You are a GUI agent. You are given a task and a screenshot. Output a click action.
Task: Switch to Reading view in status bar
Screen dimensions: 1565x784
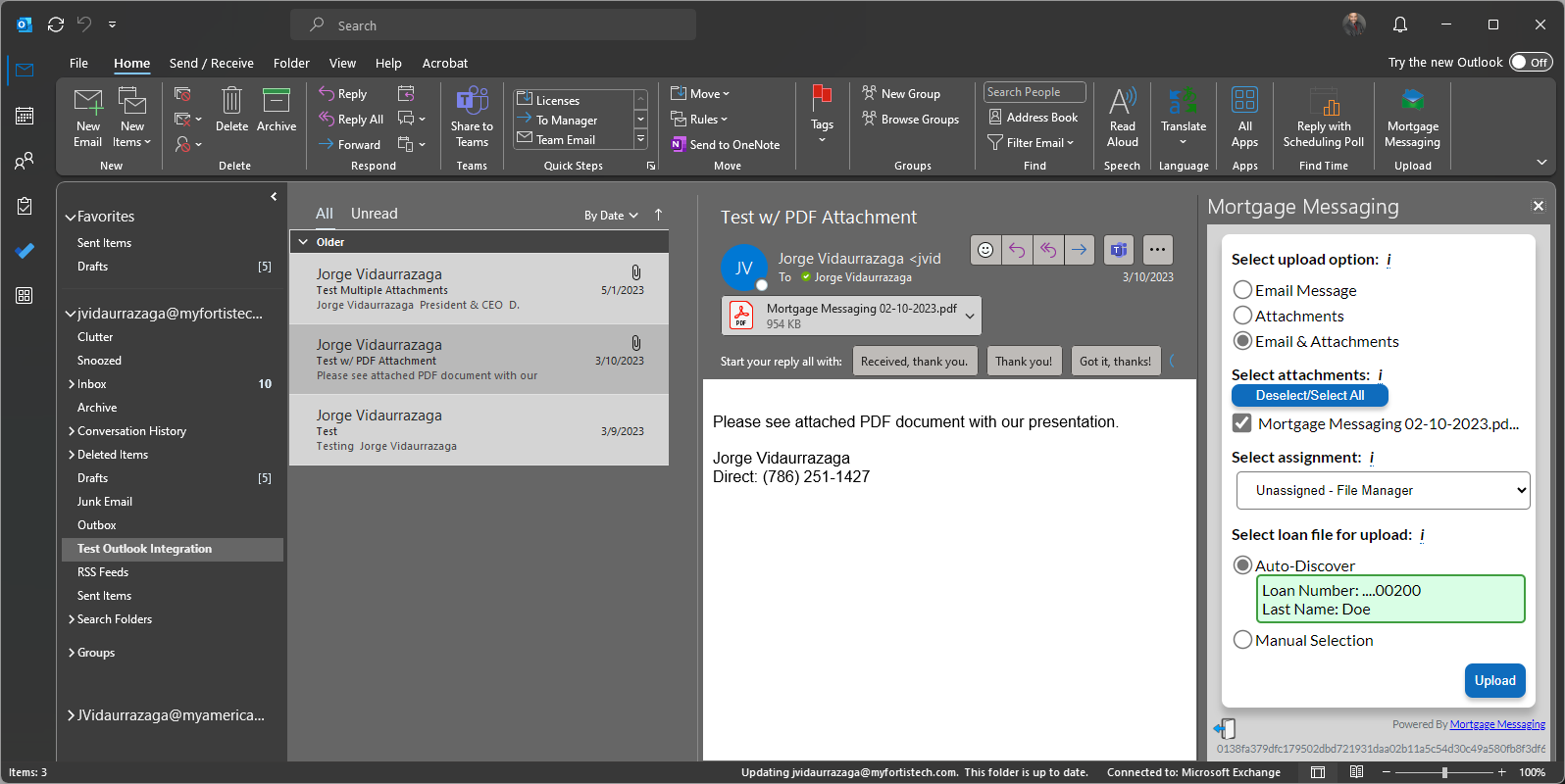pyautogui.click(x=1356, y=772)
